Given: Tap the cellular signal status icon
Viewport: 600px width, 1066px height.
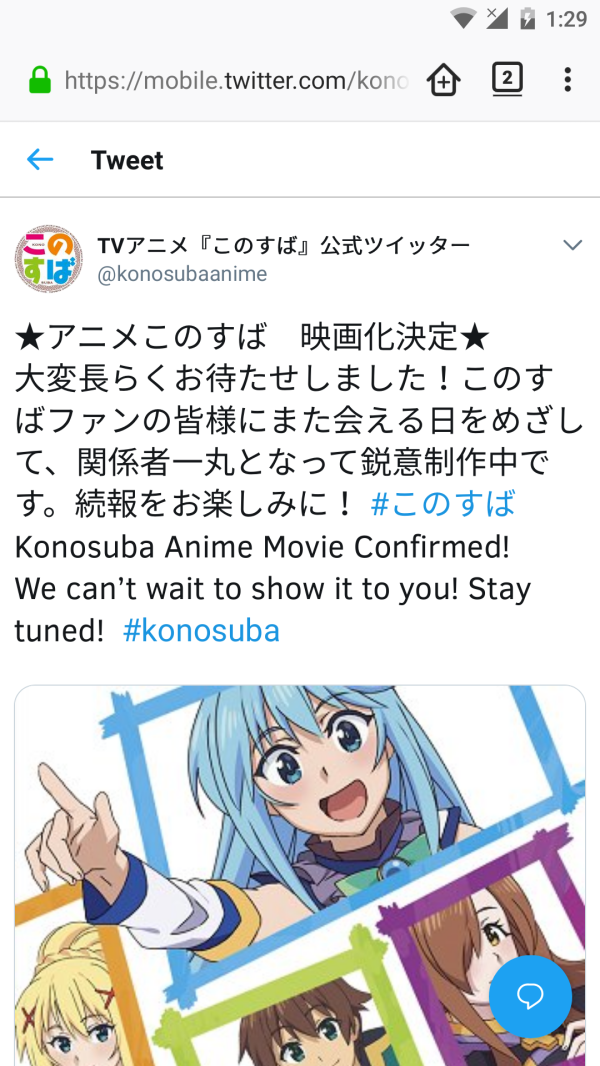Looking at the screenshot, I should [x=497, y=18].
